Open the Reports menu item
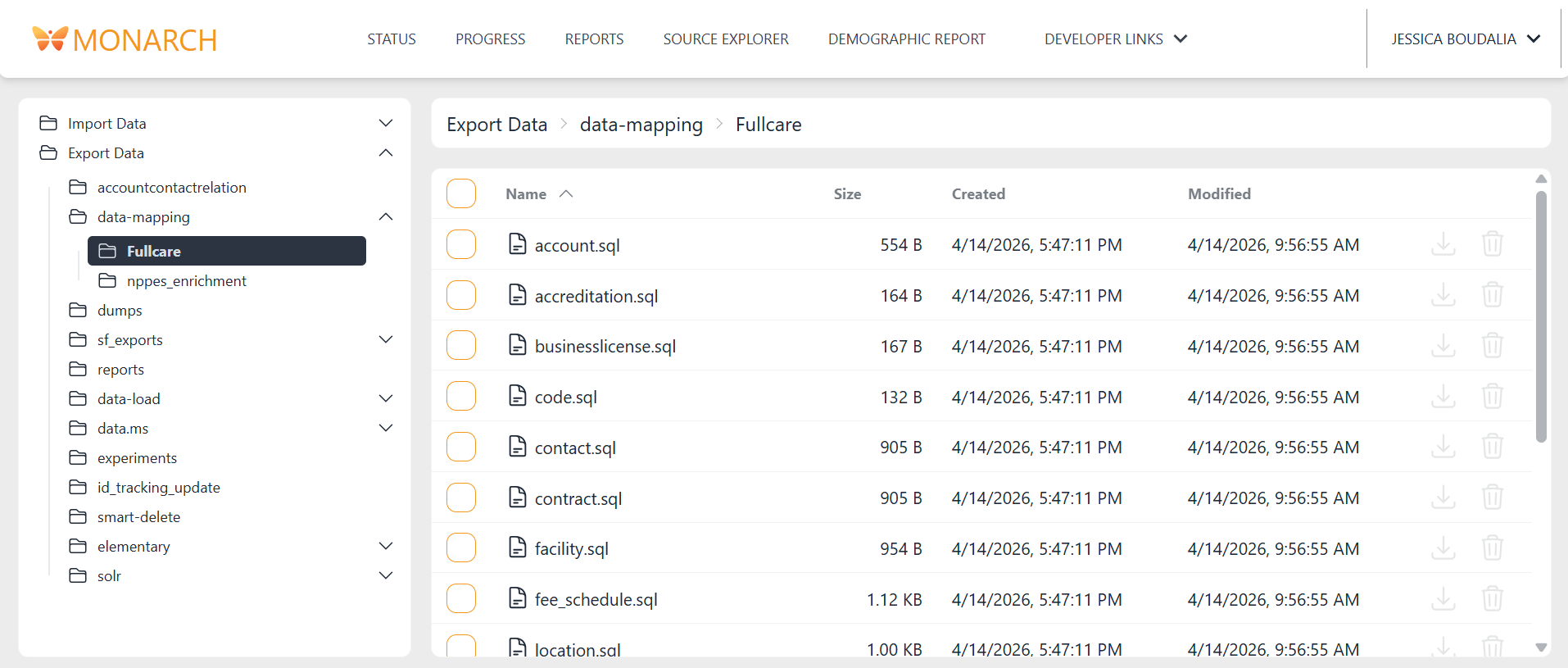This screenshot has width=1568, height=668. click(x=594, y=39)
